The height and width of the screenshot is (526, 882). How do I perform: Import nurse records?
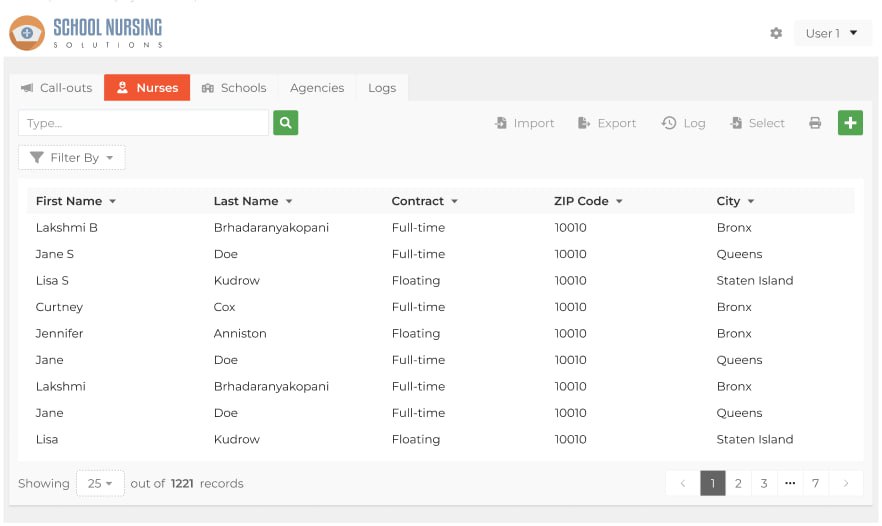coord(525,123)
